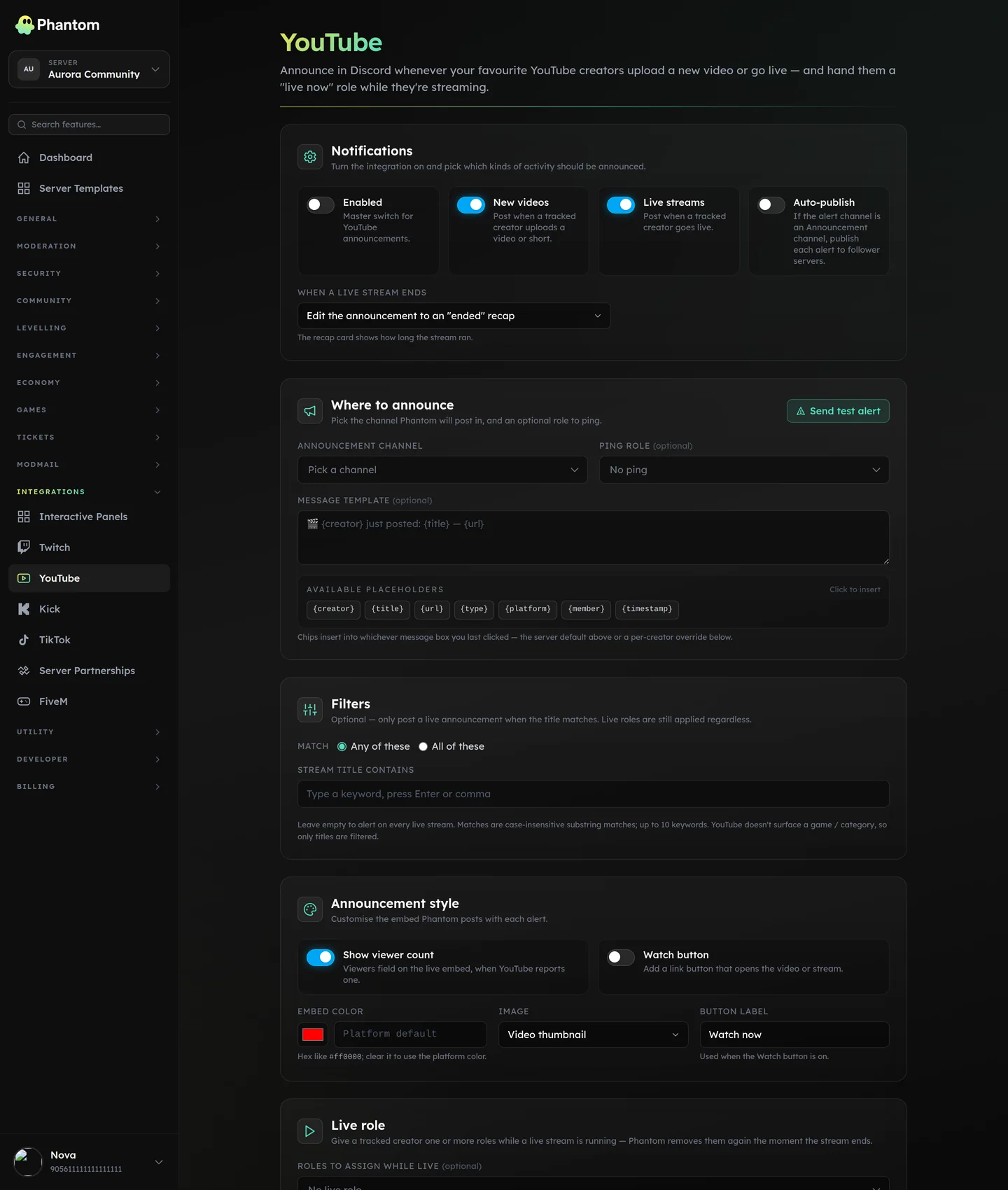1008x1190 pixels.
Task: Insert the {url} placeholder chip
Action: click(x=432, y=610)
